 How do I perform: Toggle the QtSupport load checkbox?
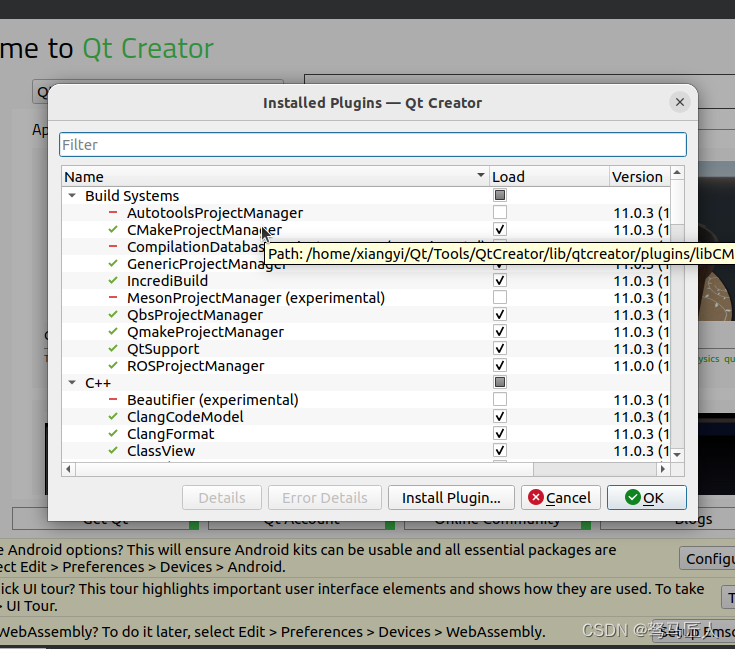500,348
